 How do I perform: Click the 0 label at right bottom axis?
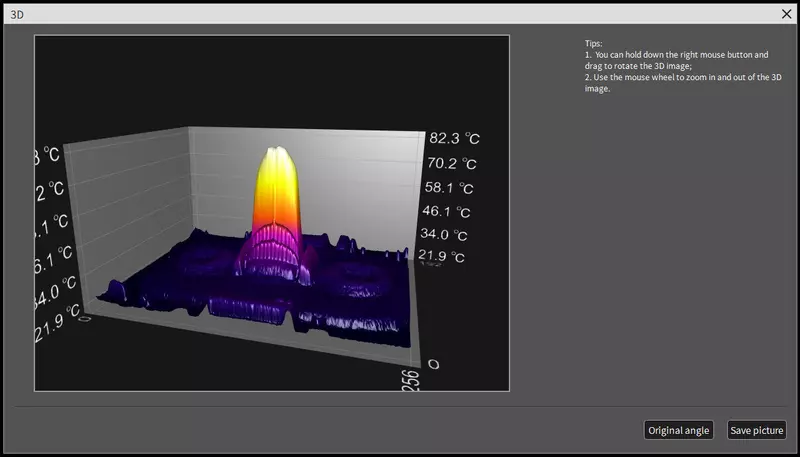pyautogui.click(x=432, y=363)
